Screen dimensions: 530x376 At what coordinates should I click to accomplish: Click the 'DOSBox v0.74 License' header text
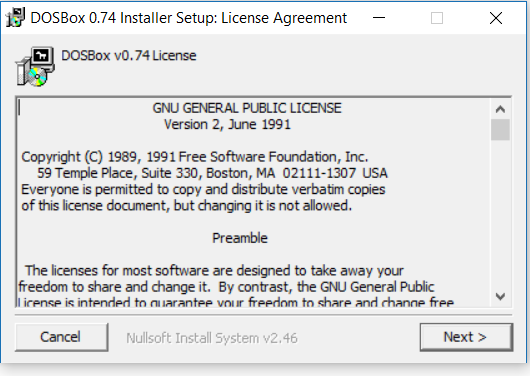coord(129,55)
